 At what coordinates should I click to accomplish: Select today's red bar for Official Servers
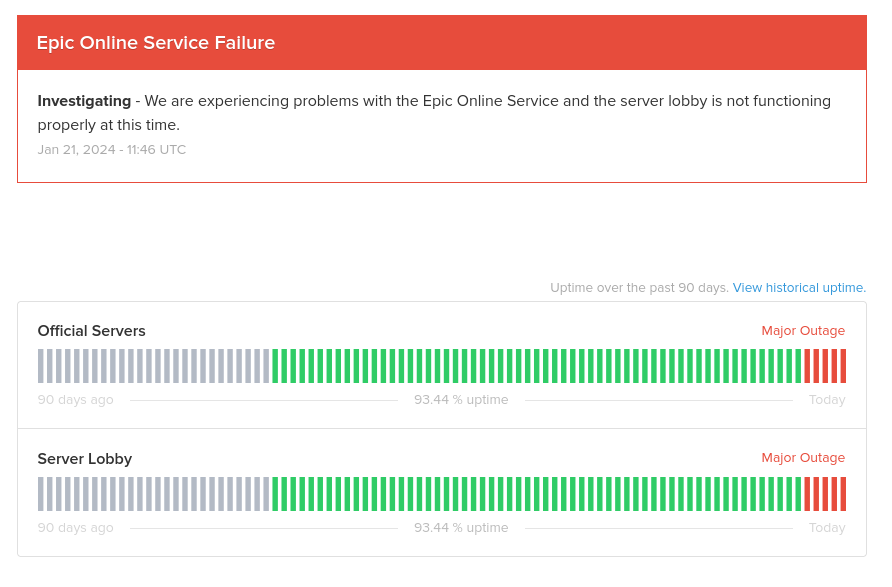[x=843, y=366]
